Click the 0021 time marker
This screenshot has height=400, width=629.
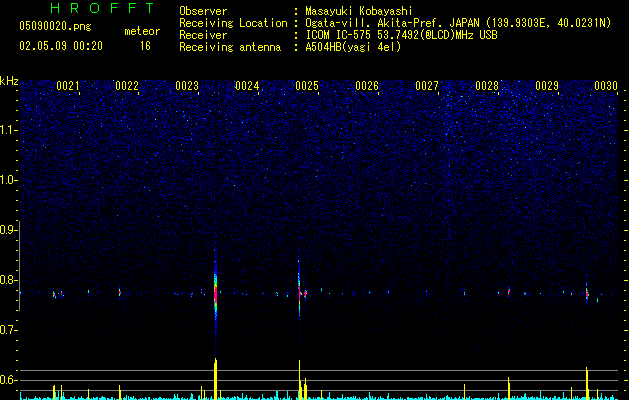click(x=67, y=86)
